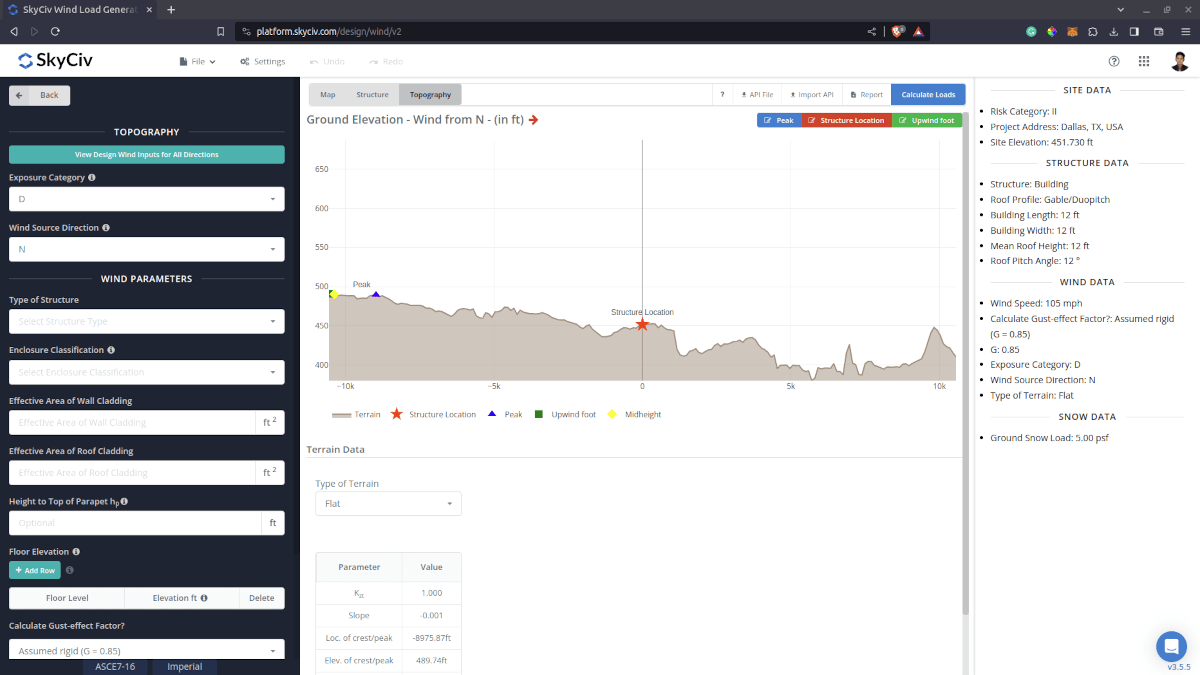Click the user profile avatar

(x=1180, y=61)
